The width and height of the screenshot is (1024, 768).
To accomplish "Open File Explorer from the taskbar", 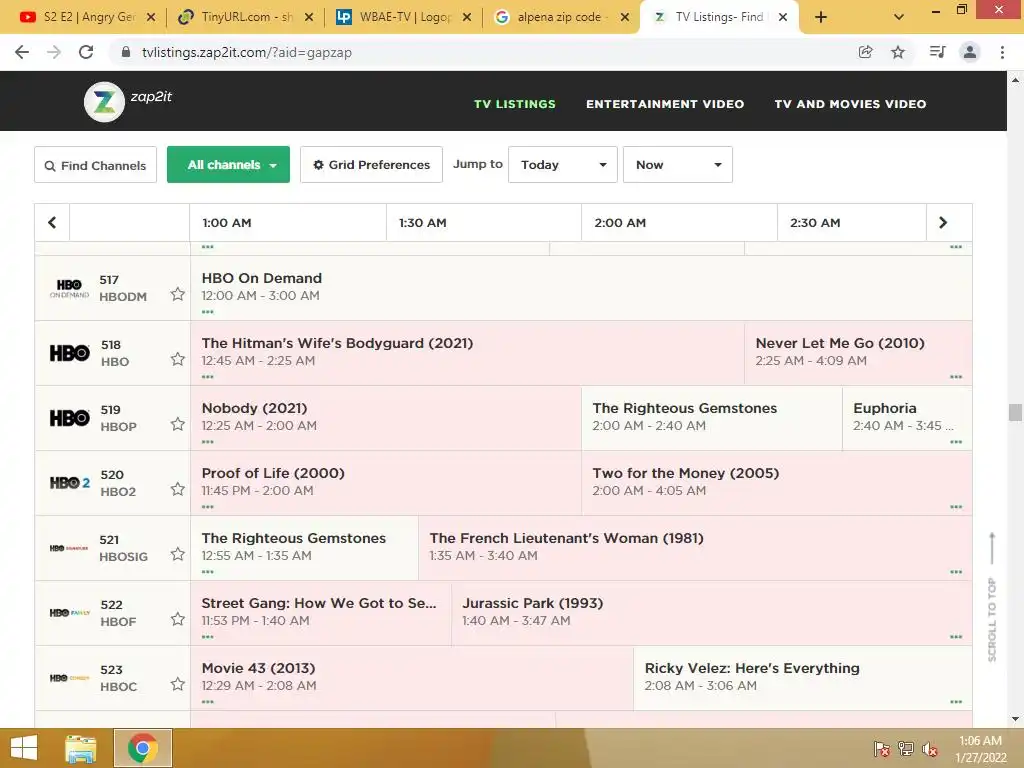I will pos(81,748).
